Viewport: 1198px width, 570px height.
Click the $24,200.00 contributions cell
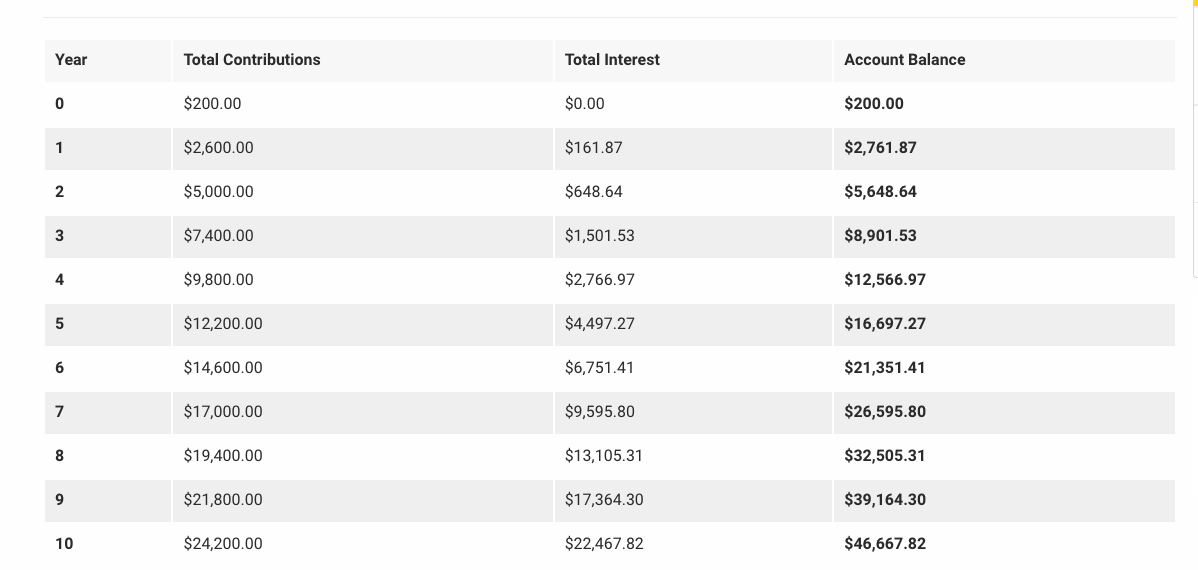point(223,544)
